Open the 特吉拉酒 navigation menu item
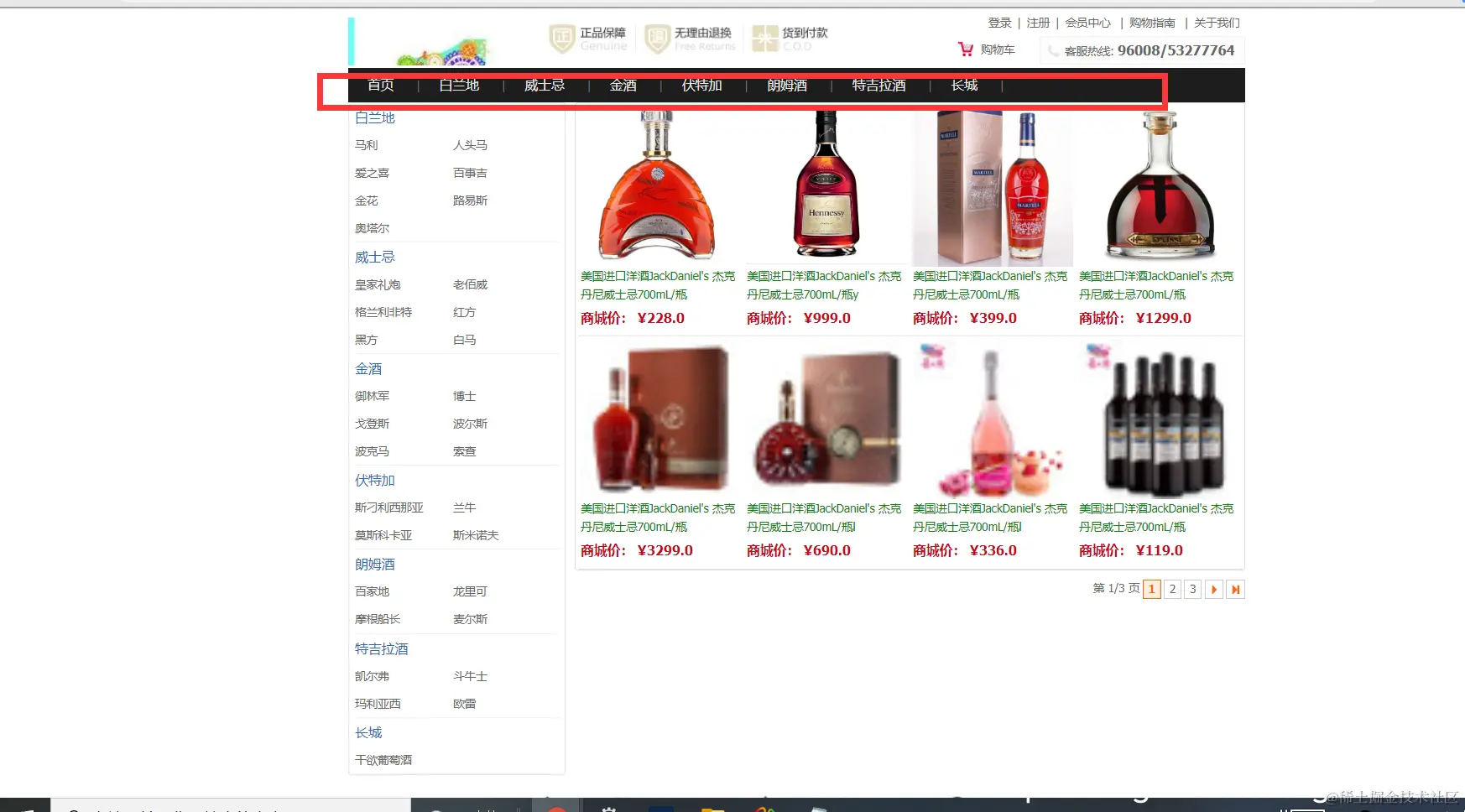This screenshot has width=1465, height=812. [879, 85]
